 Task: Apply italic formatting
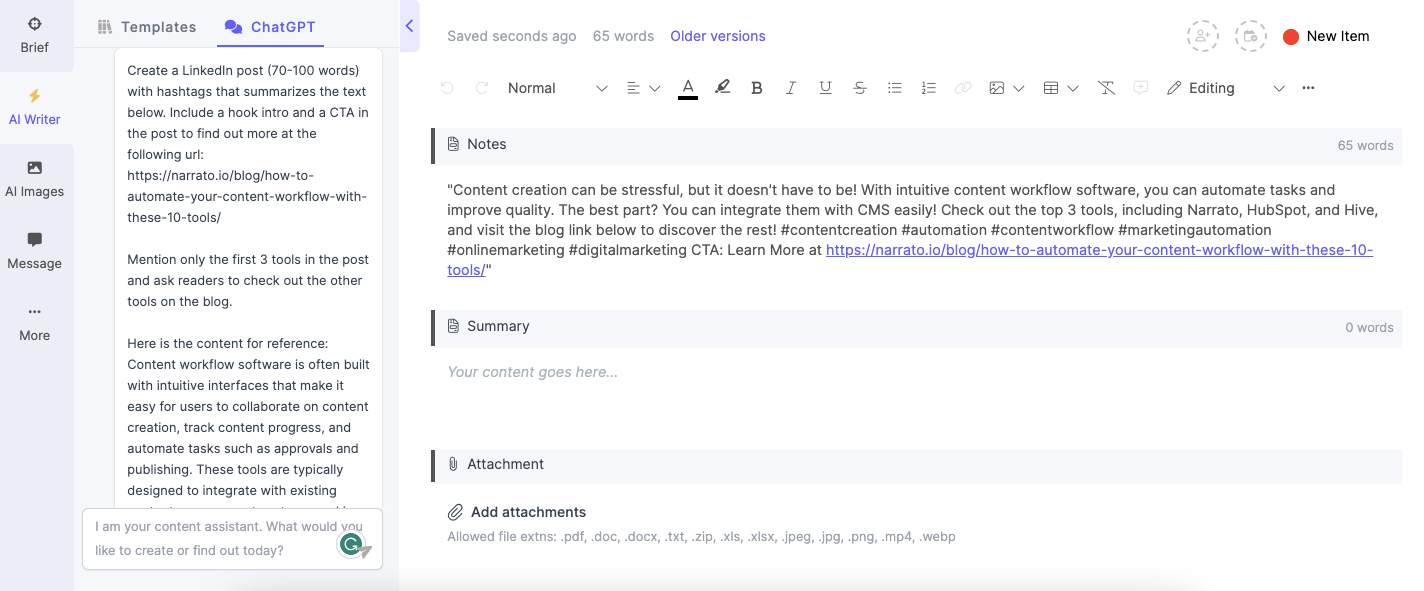[791, 88]
